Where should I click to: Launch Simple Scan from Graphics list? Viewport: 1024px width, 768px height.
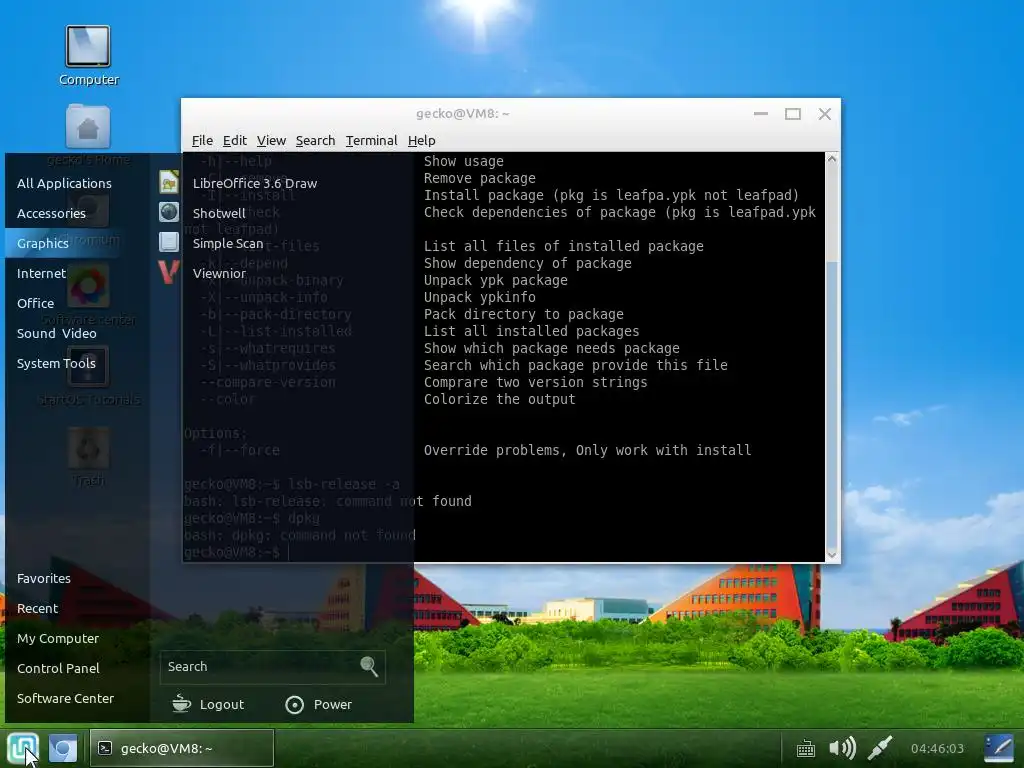pyautogui.click(x=227, y=244)
